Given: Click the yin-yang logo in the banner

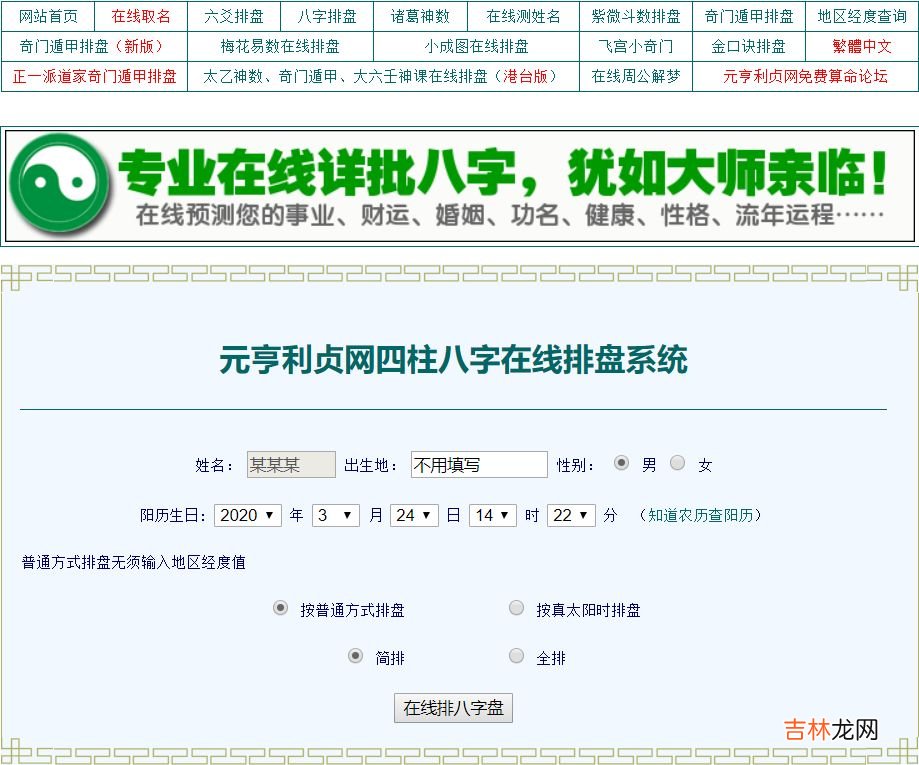Looking at the screenshot, I should [x=58, y=185].
